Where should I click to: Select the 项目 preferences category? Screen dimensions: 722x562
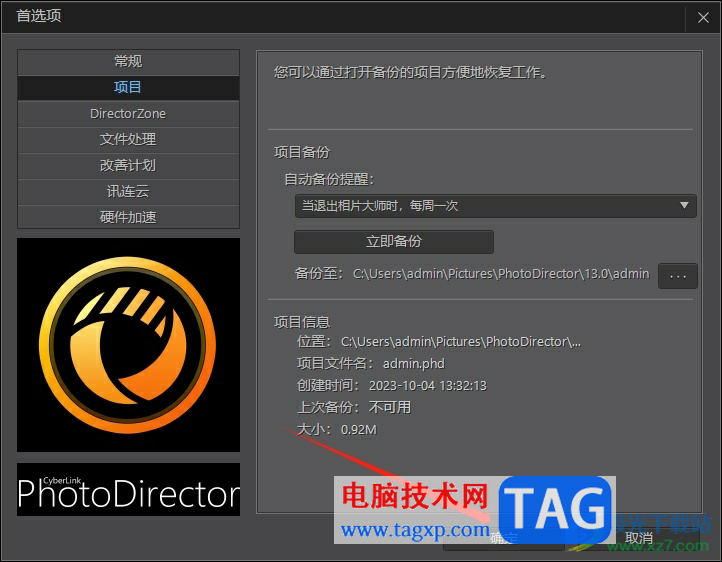pyautogui.click(x=128, y=87)
